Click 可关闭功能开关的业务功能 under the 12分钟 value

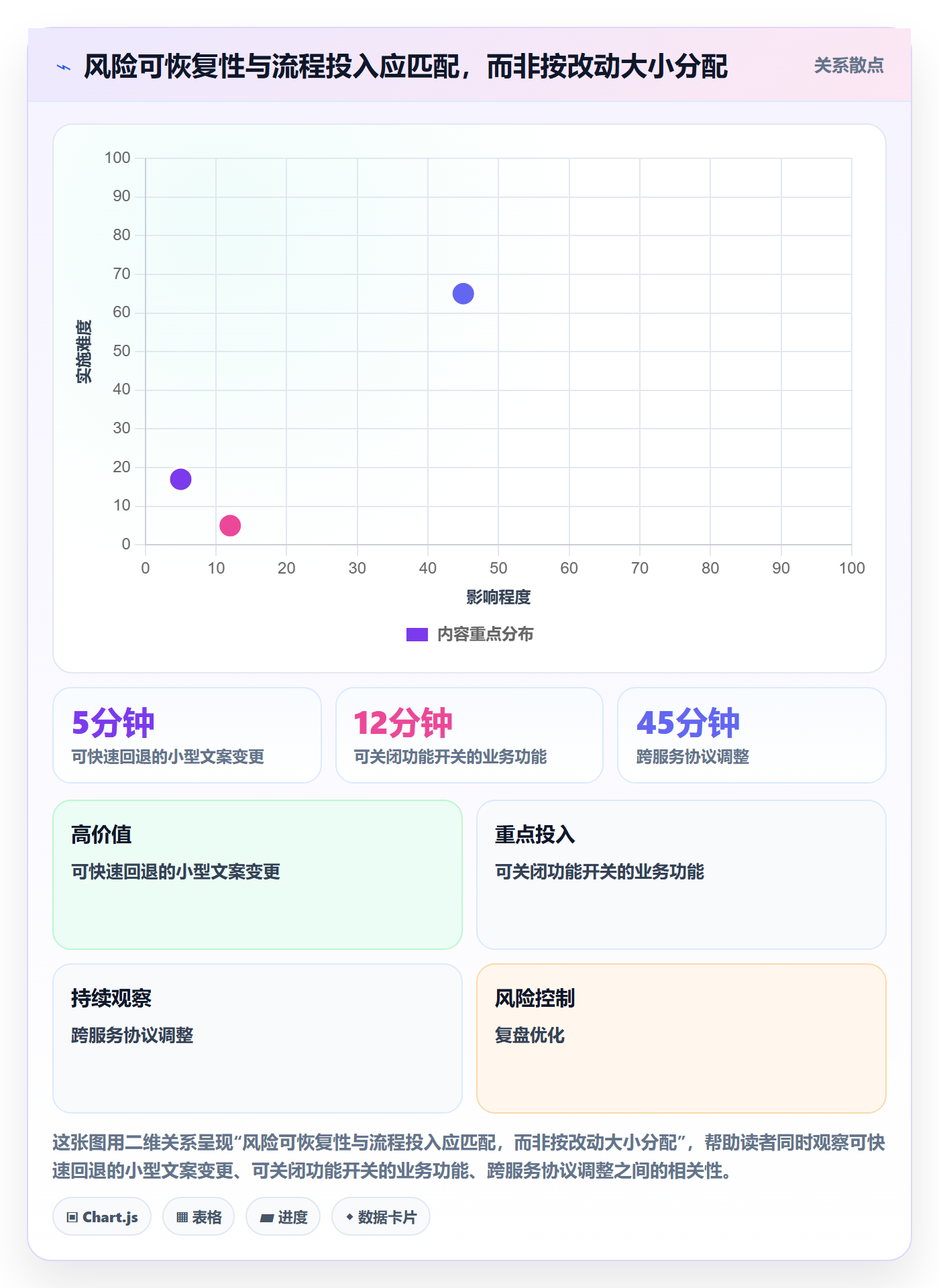[450, 757]
